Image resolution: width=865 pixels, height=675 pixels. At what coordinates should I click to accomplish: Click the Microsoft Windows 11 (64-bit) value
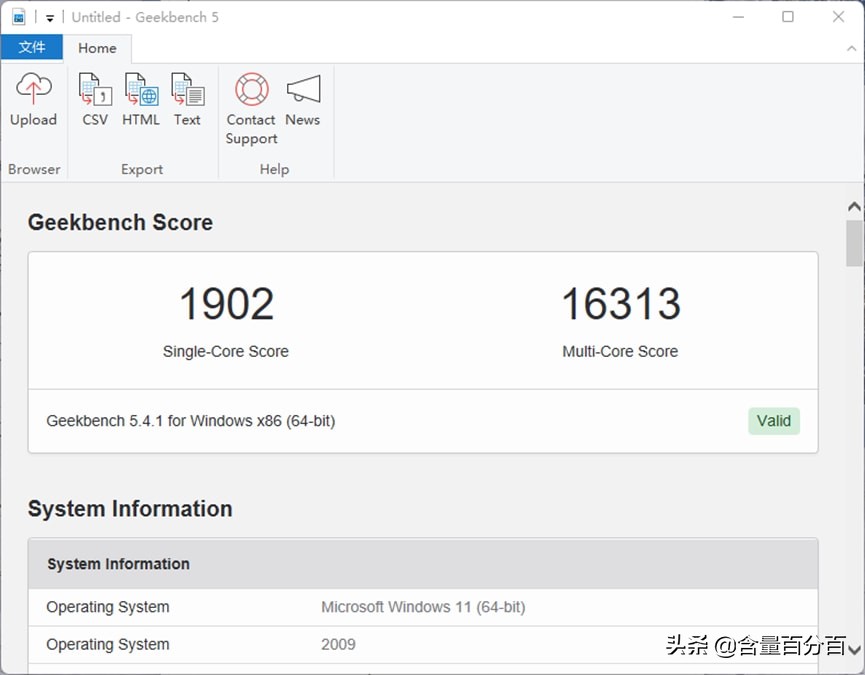point(423,607)
